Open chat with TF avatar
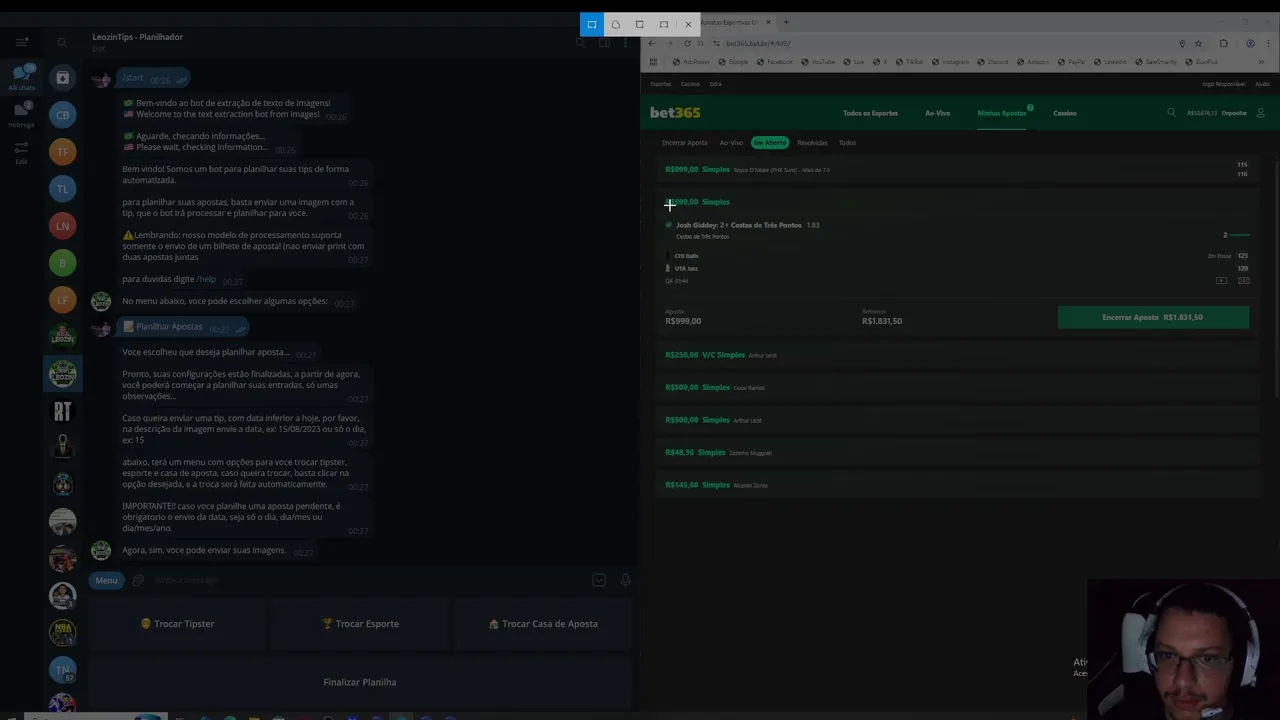The height and width of the screenshot is (720, 1280). pos(62,152)
